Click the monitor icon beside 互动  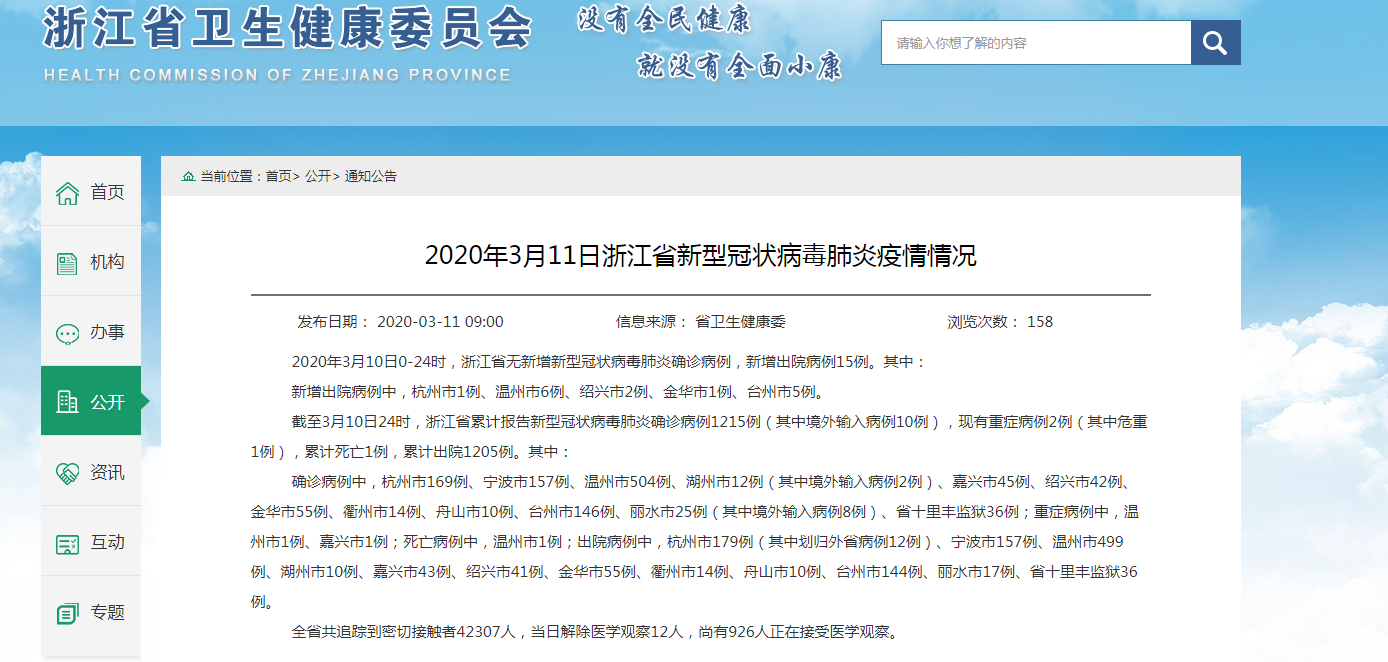(x=67, y=543)
